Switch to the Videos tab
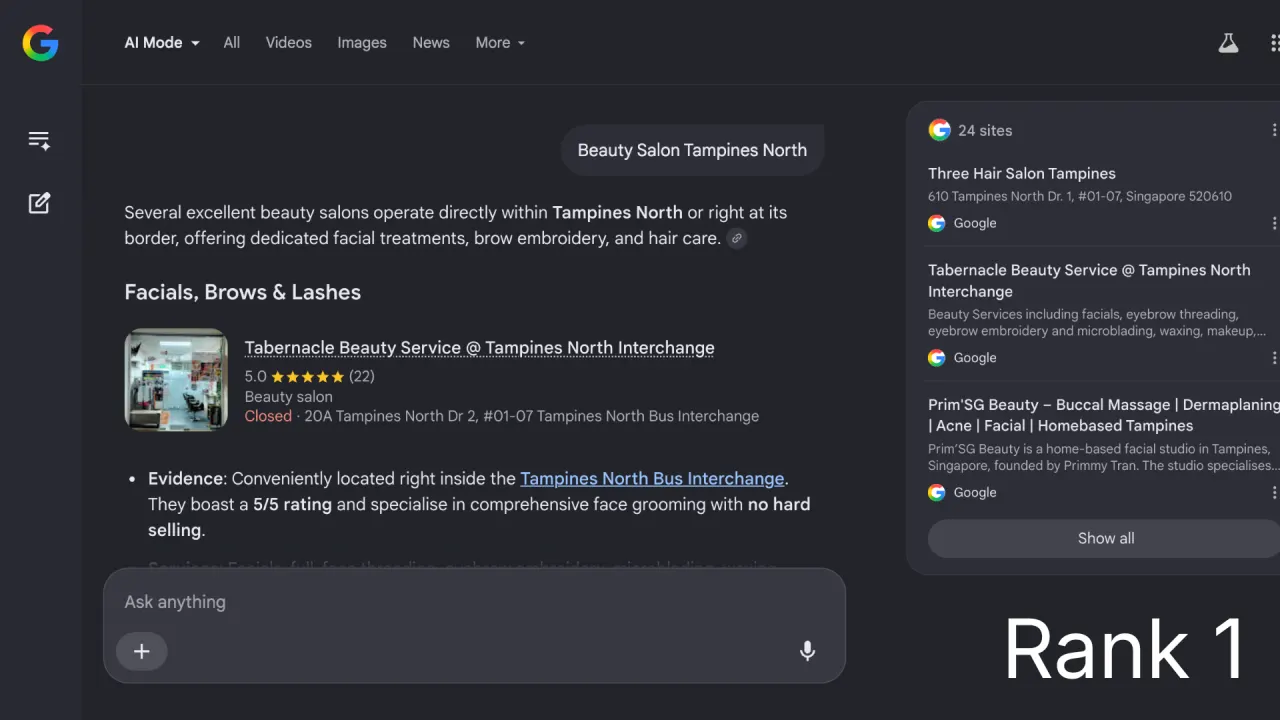The width and height of the screenshot is (1280, 720). tap(289, 43)
